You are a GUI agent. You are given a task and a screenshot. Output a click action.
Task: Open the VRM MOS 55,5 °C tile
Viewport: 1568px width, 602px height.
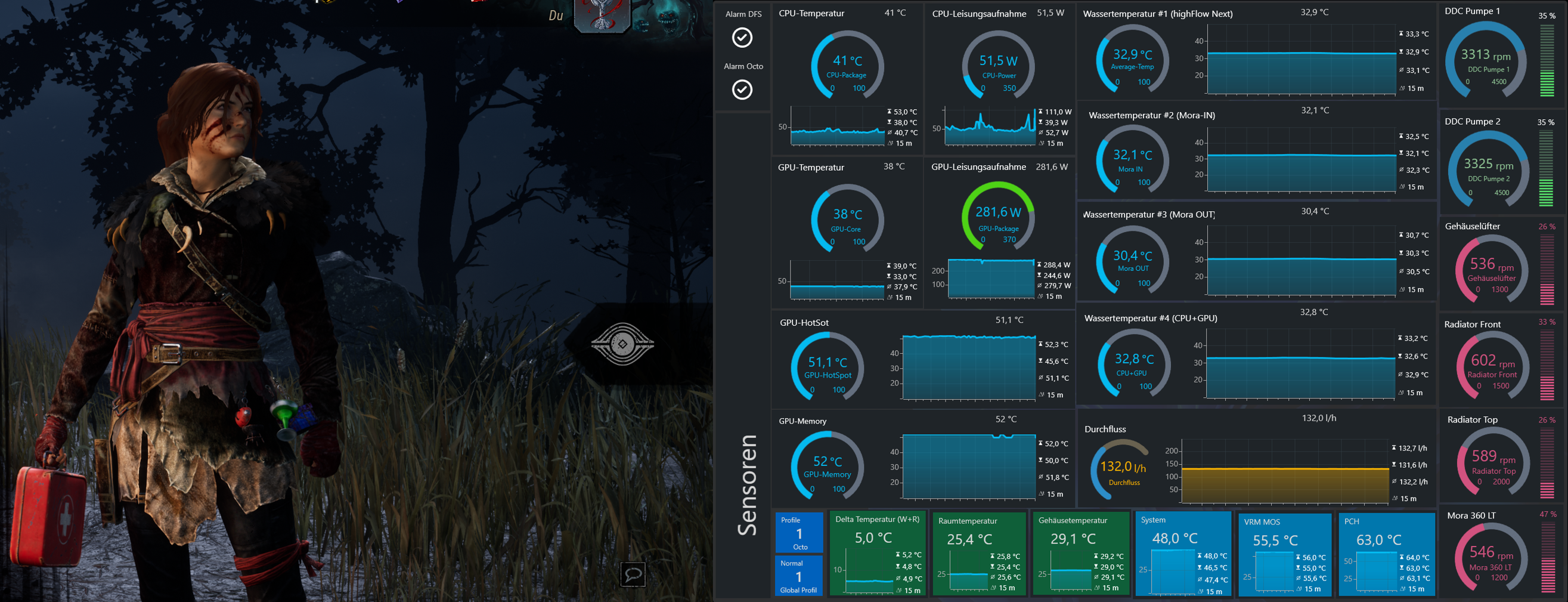click(x=1285, y=554)
